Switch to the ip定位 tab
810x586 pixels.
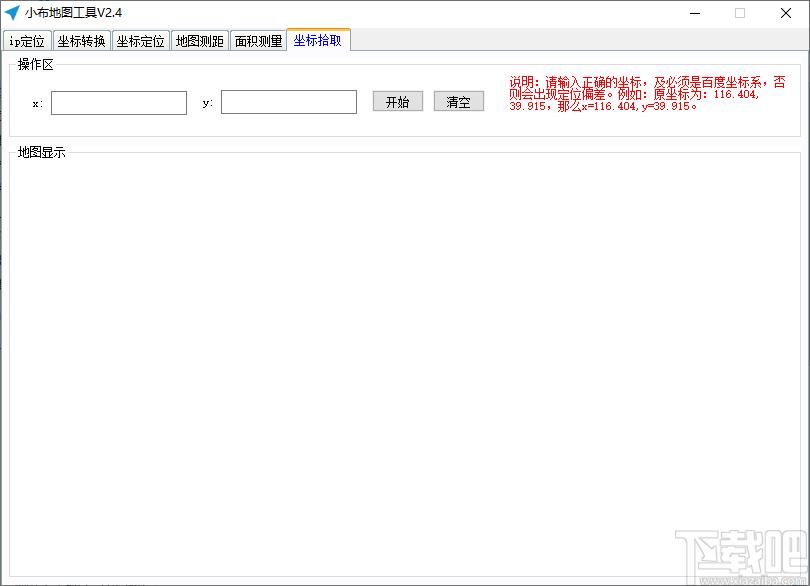tap(27, 41)
